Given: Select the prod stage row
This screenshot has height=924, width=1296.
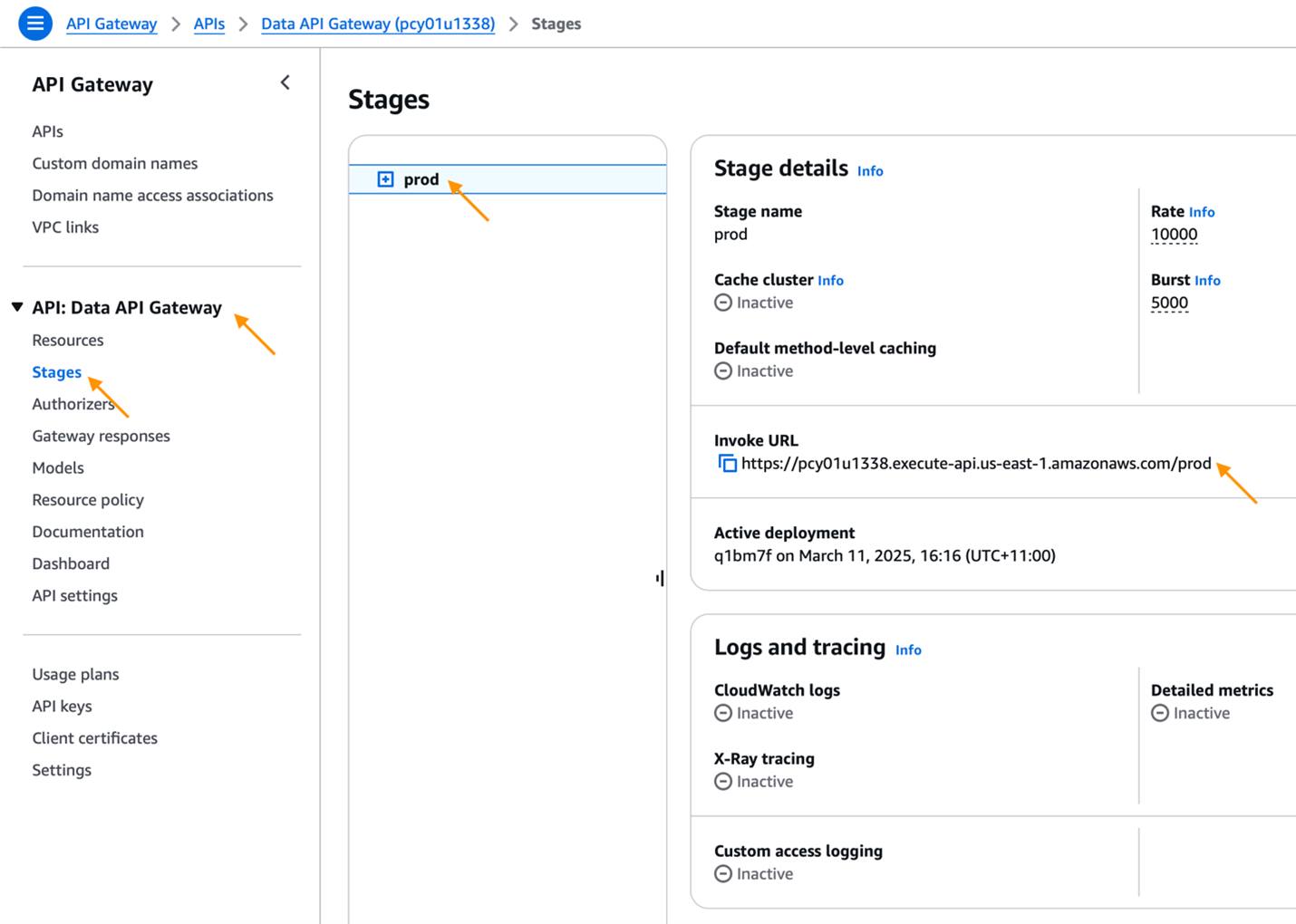Looking at the screenshot, I should (508, 179).
